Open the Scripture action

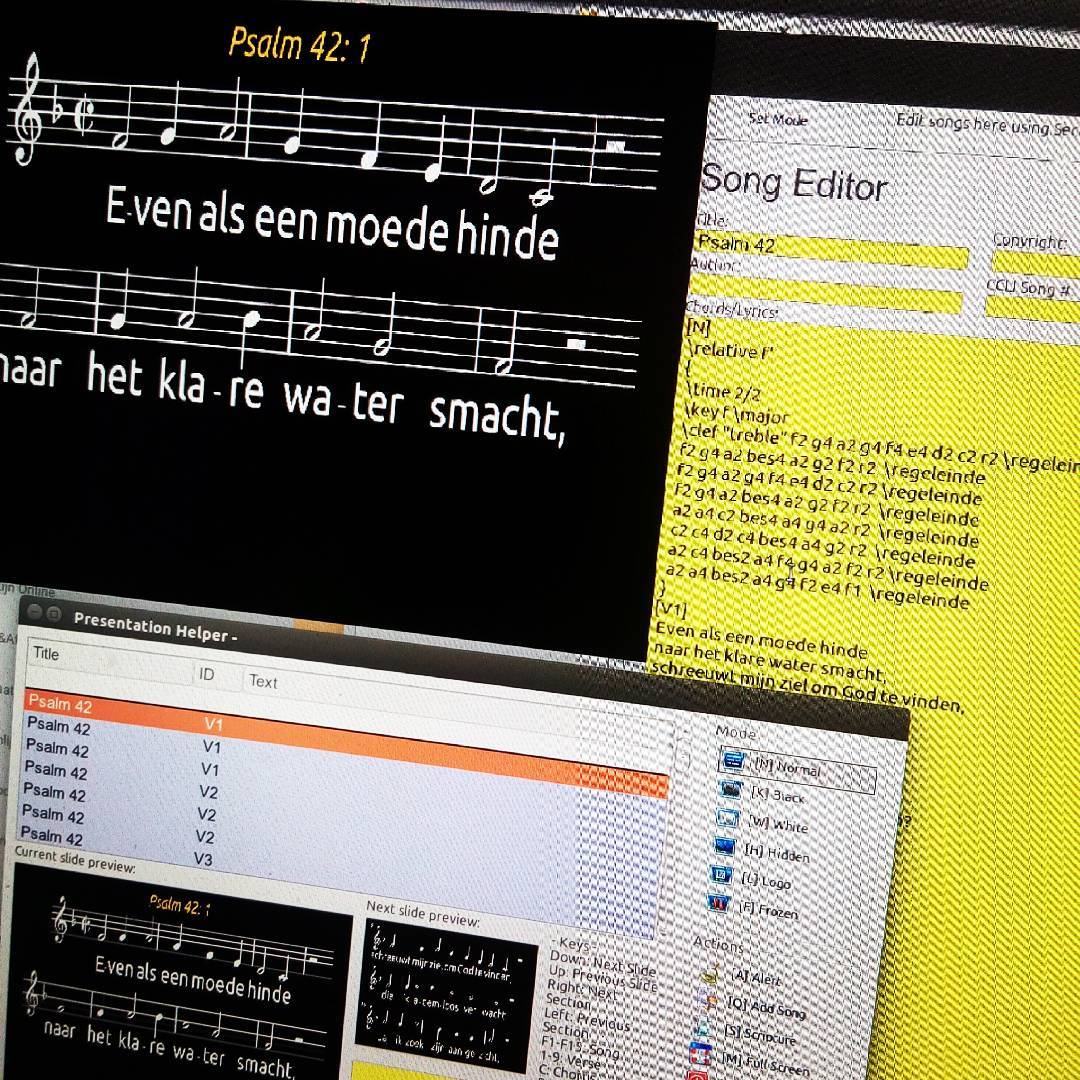[x=701, y=1028]
